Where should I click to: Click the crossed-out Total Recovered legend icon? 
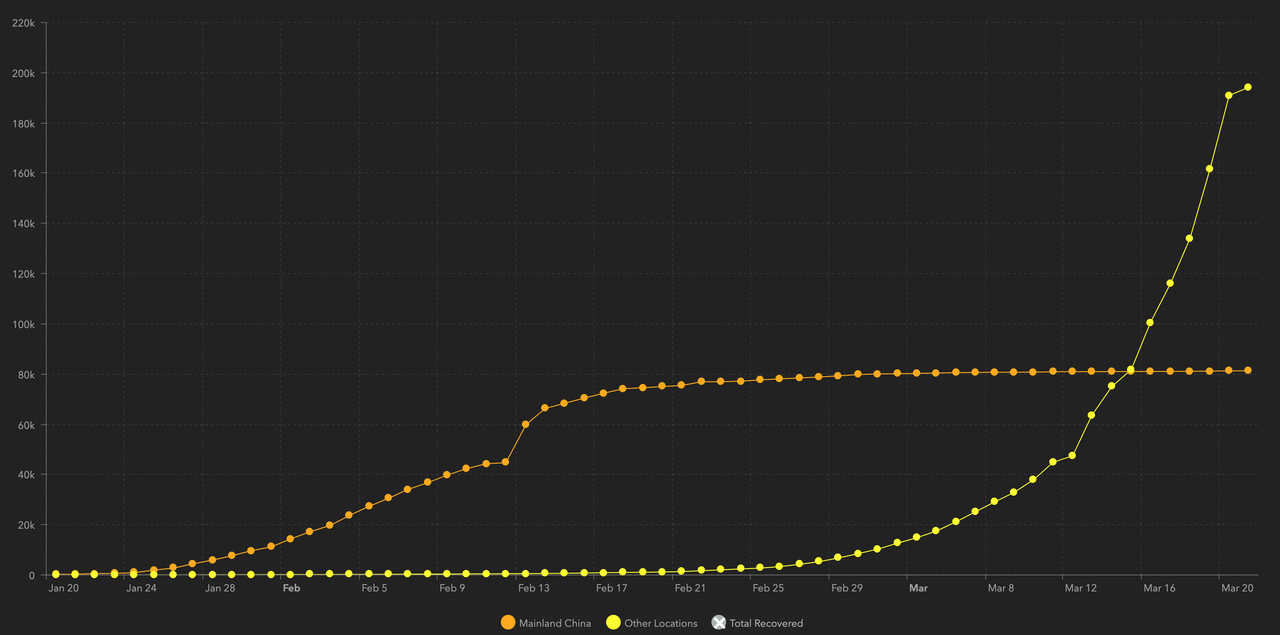718,623
